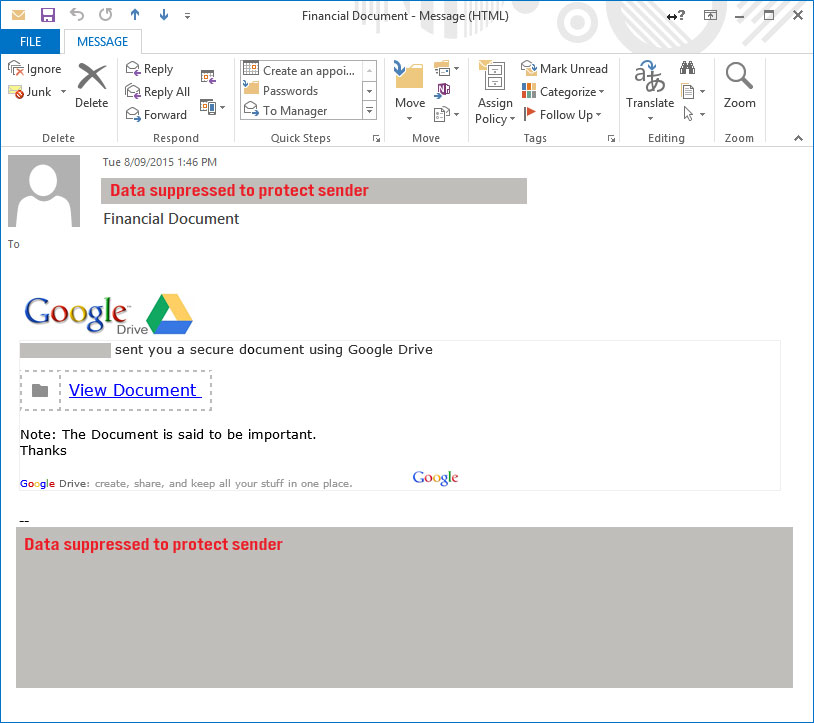Image resolution: width=814 pixels, height=723 pixels.
Task: Select the MESSAGE ribbon tab
Action: pos(102,42)
